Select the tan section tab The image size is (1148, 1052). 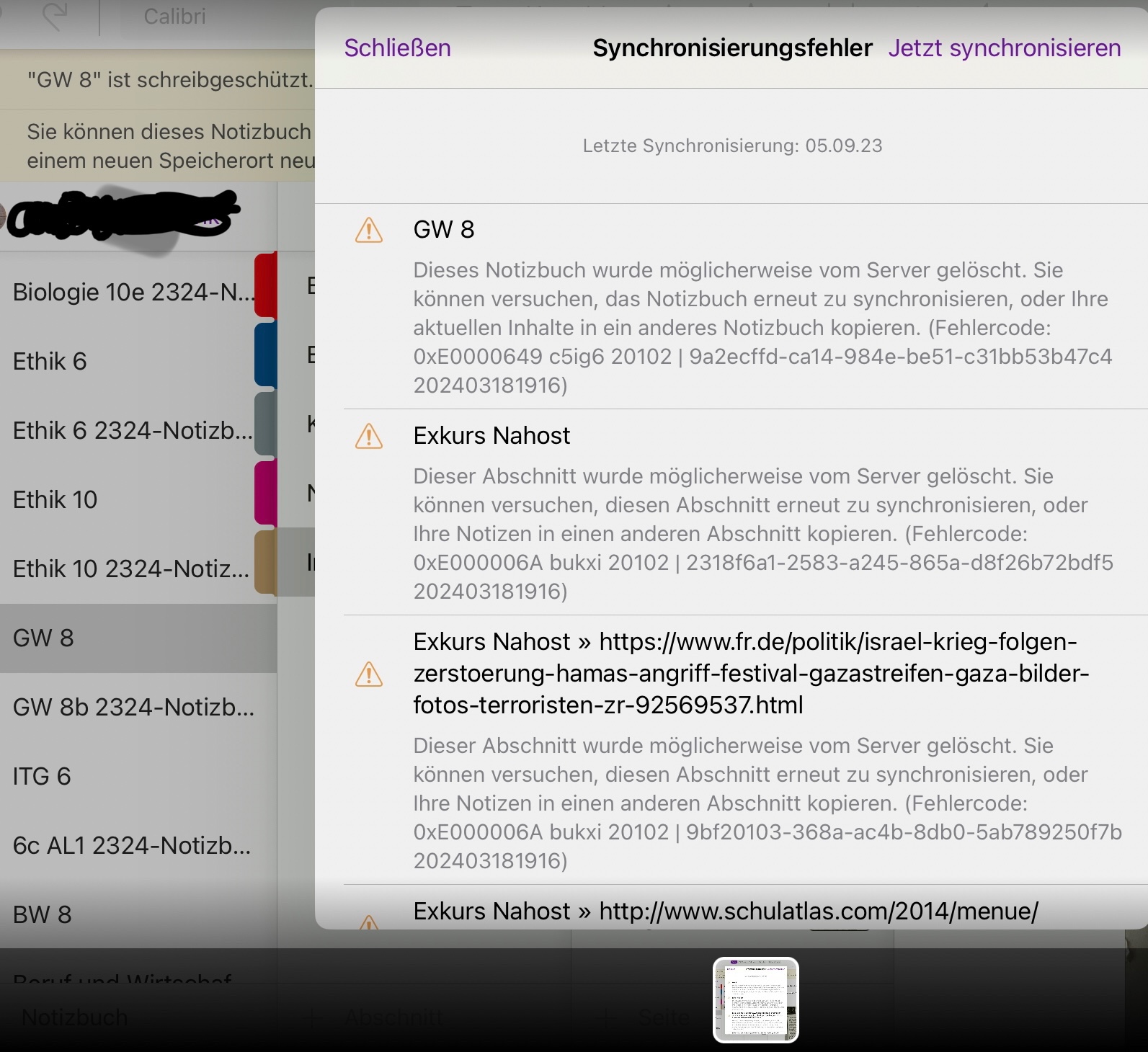(266, 562)
